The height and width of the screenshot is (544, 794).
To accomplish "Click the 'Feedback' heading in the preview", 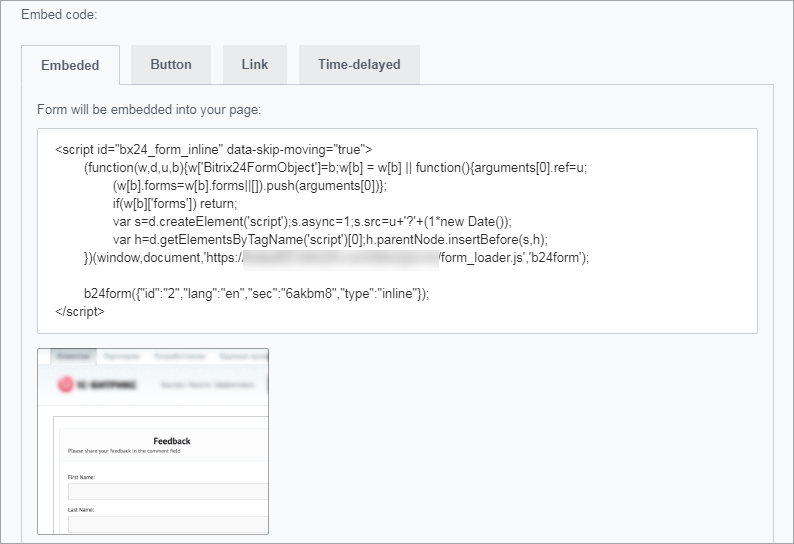I will point(172,441).
